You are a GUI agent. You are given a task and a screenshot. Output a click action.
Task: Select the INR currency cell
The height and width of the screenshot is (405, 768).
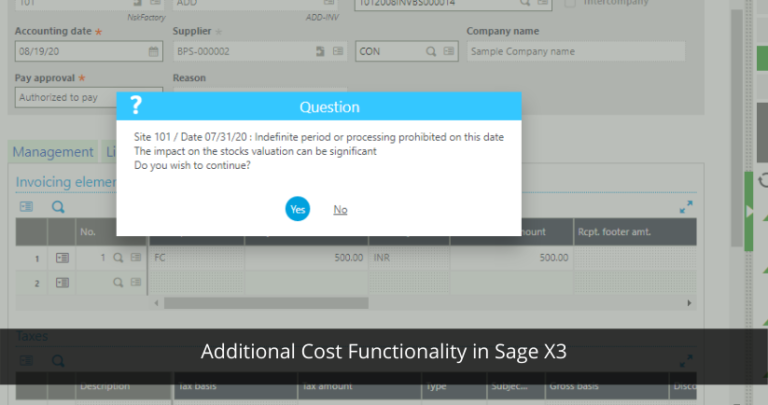pyautogui.click(x=409, y=258)
